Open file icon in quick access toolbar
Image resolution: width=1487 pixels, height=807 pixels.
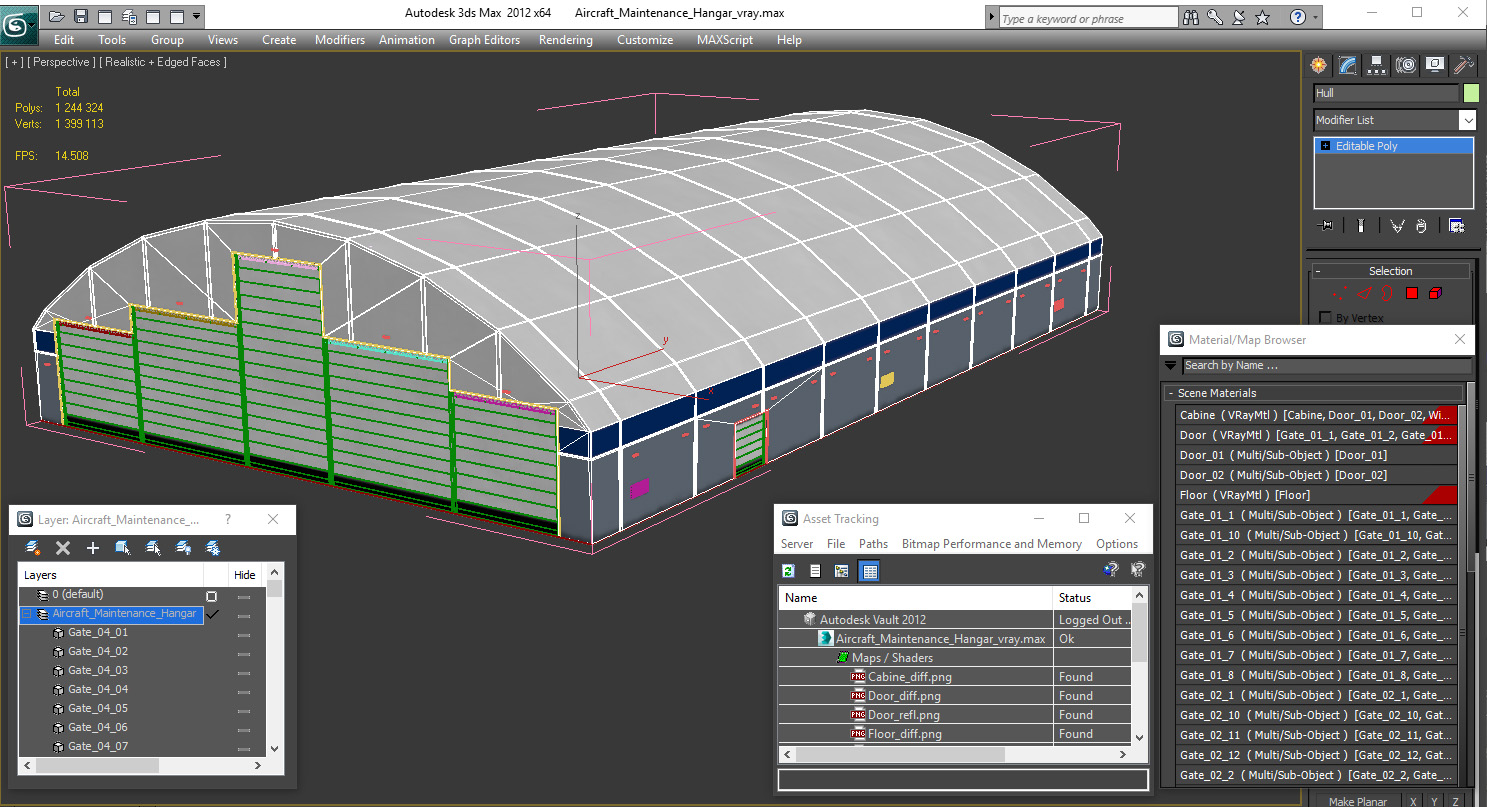coord(57,16)
